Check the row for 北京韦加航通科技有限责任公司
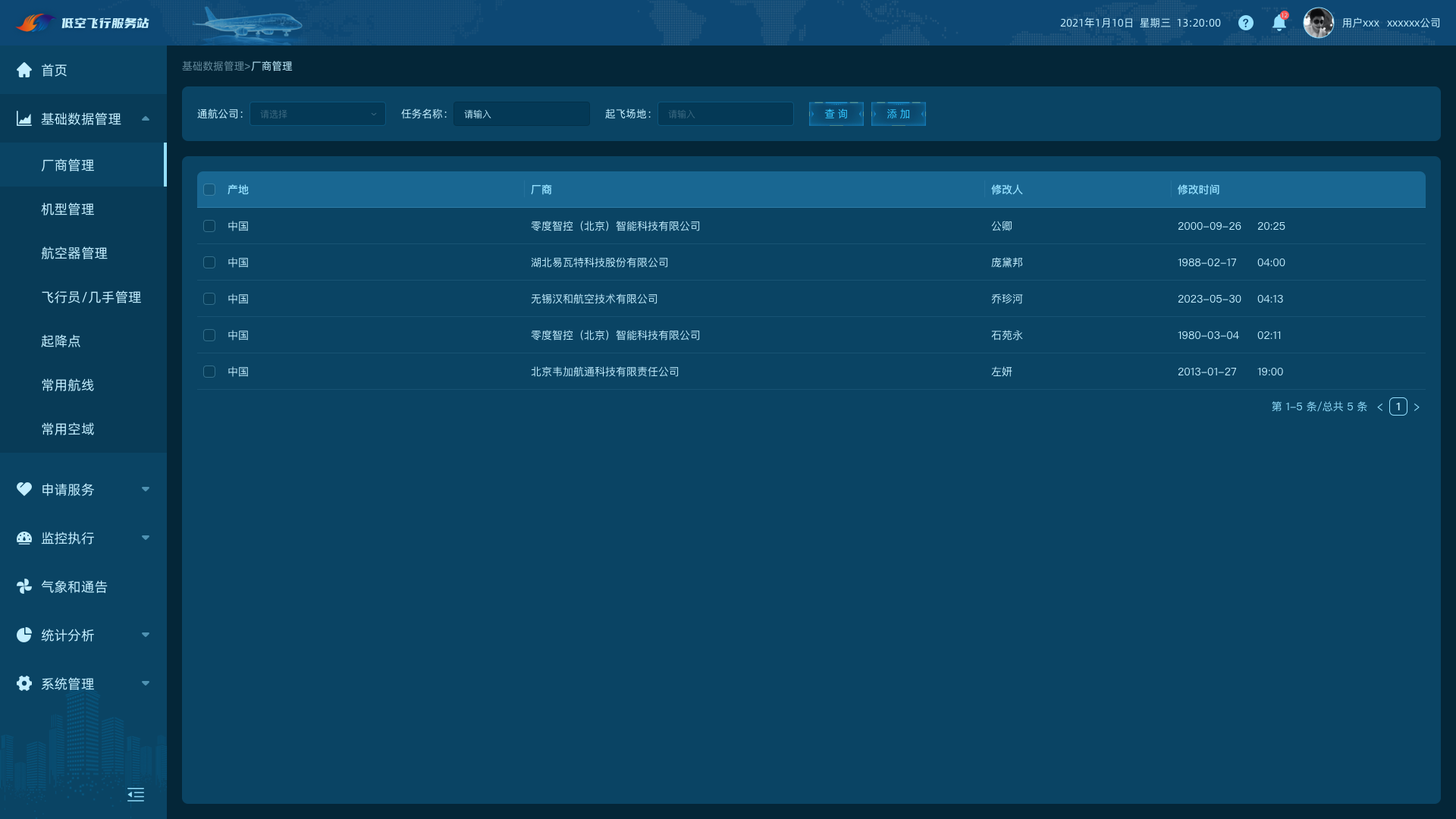The image size is (1456, 819). coord(209,372)
